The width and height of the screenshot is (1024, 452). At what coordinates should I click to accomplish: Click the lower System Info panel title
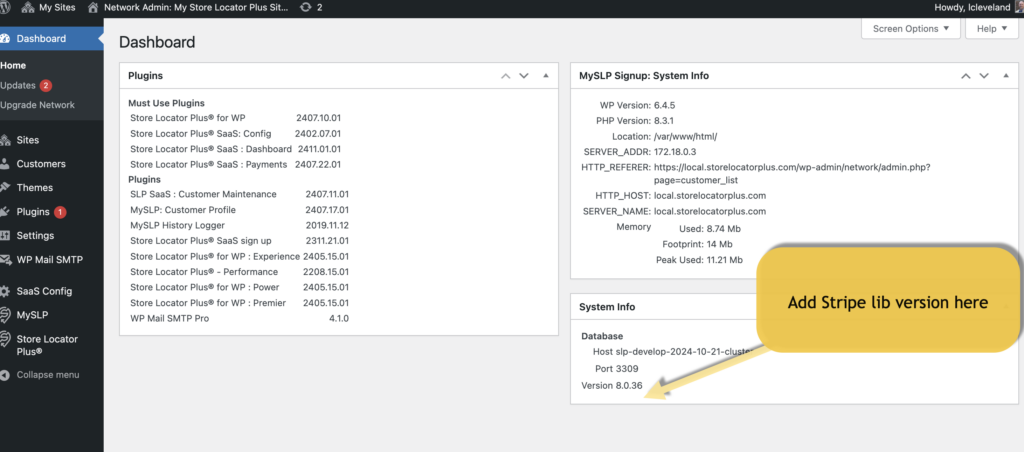point(607,306)
